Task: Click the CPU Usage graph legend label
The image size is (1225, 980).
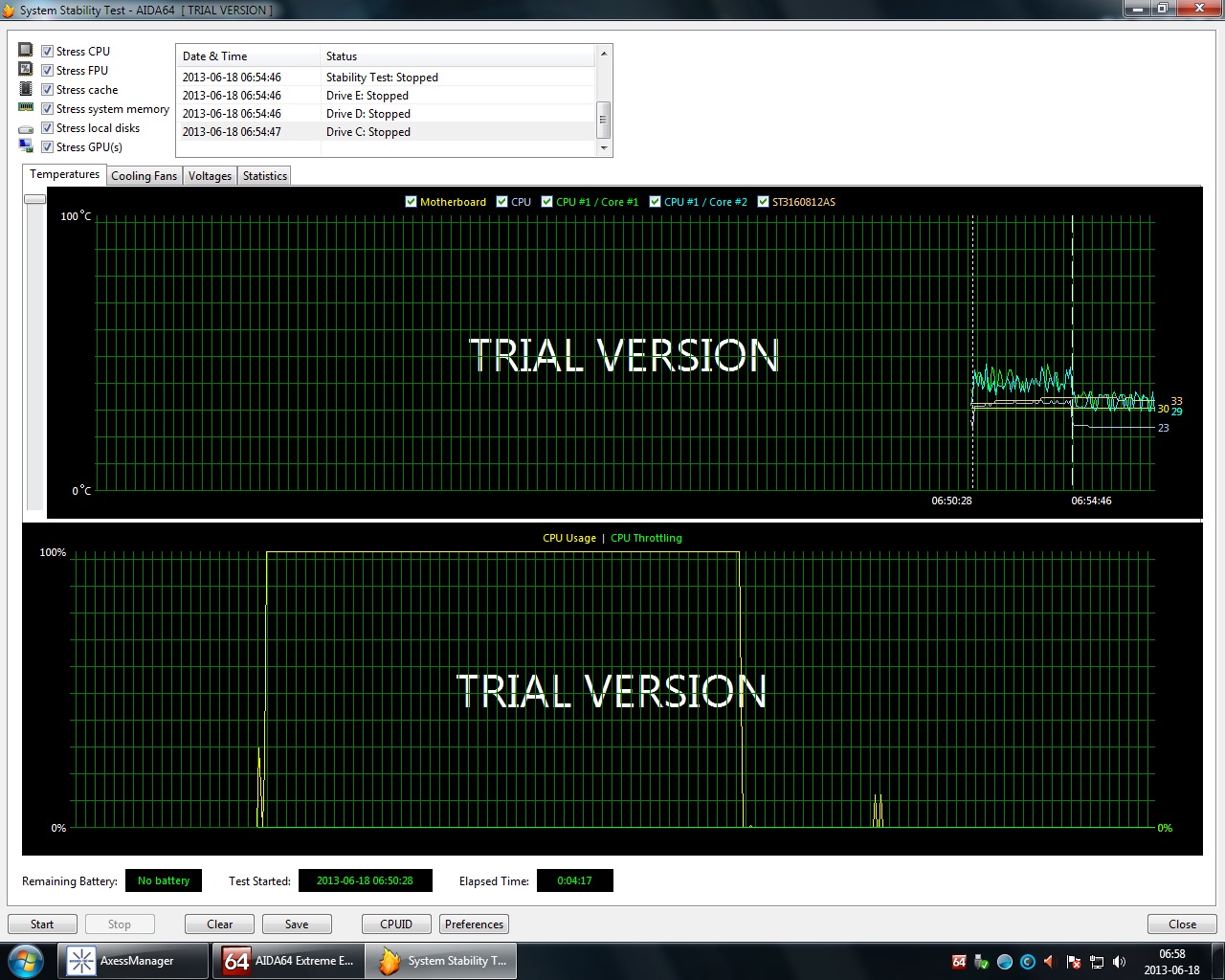Action: [x=569, y=538]
